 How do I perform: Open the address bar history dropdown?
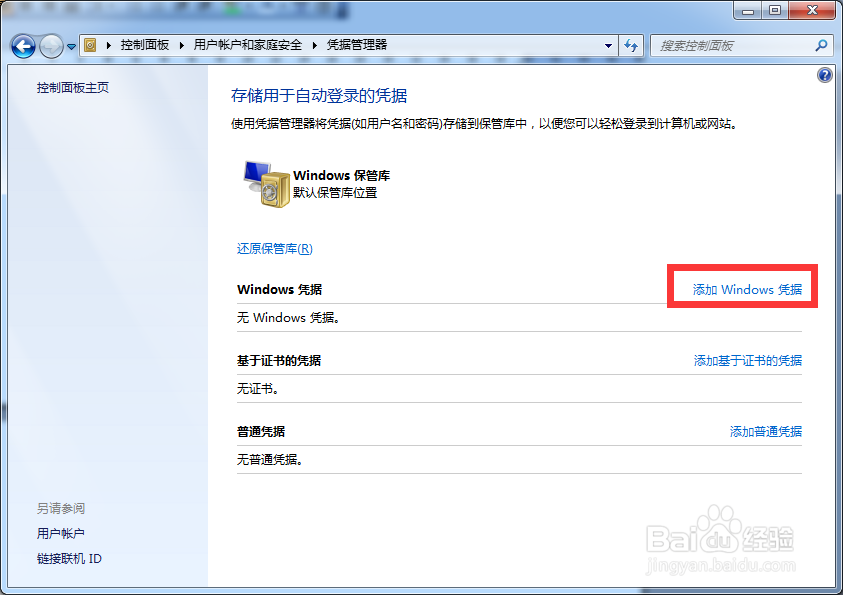608,46
